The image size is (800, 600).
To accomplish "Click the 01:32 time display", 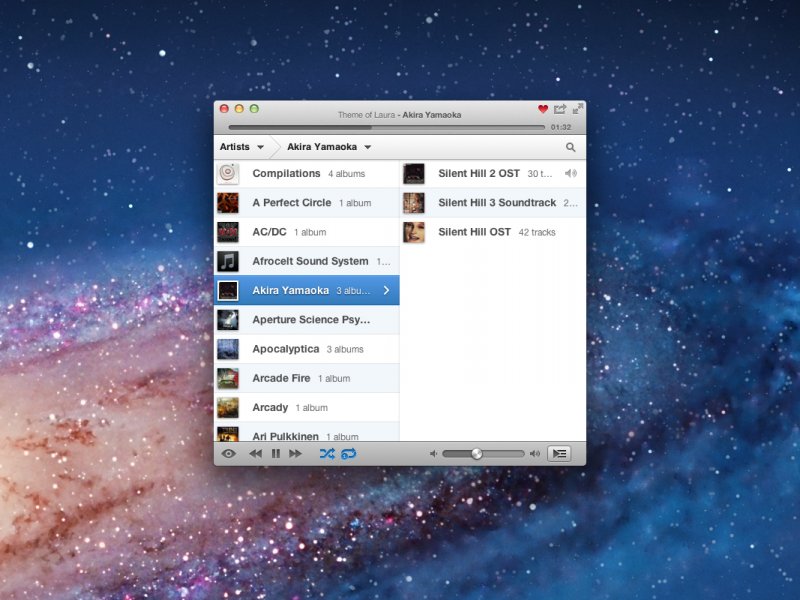I will 561,127.
